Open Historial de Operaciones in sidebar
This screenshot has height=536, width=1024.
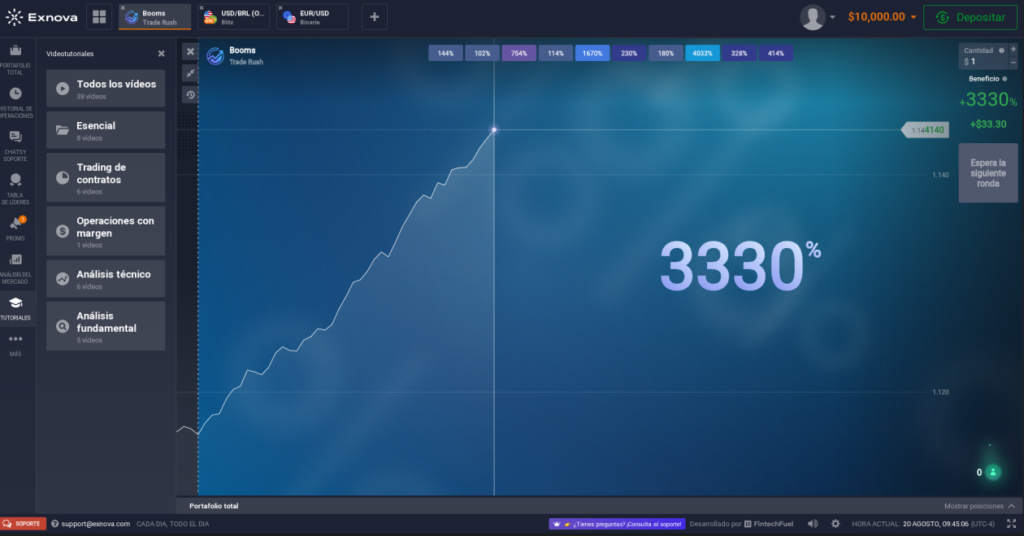(15, 100)
